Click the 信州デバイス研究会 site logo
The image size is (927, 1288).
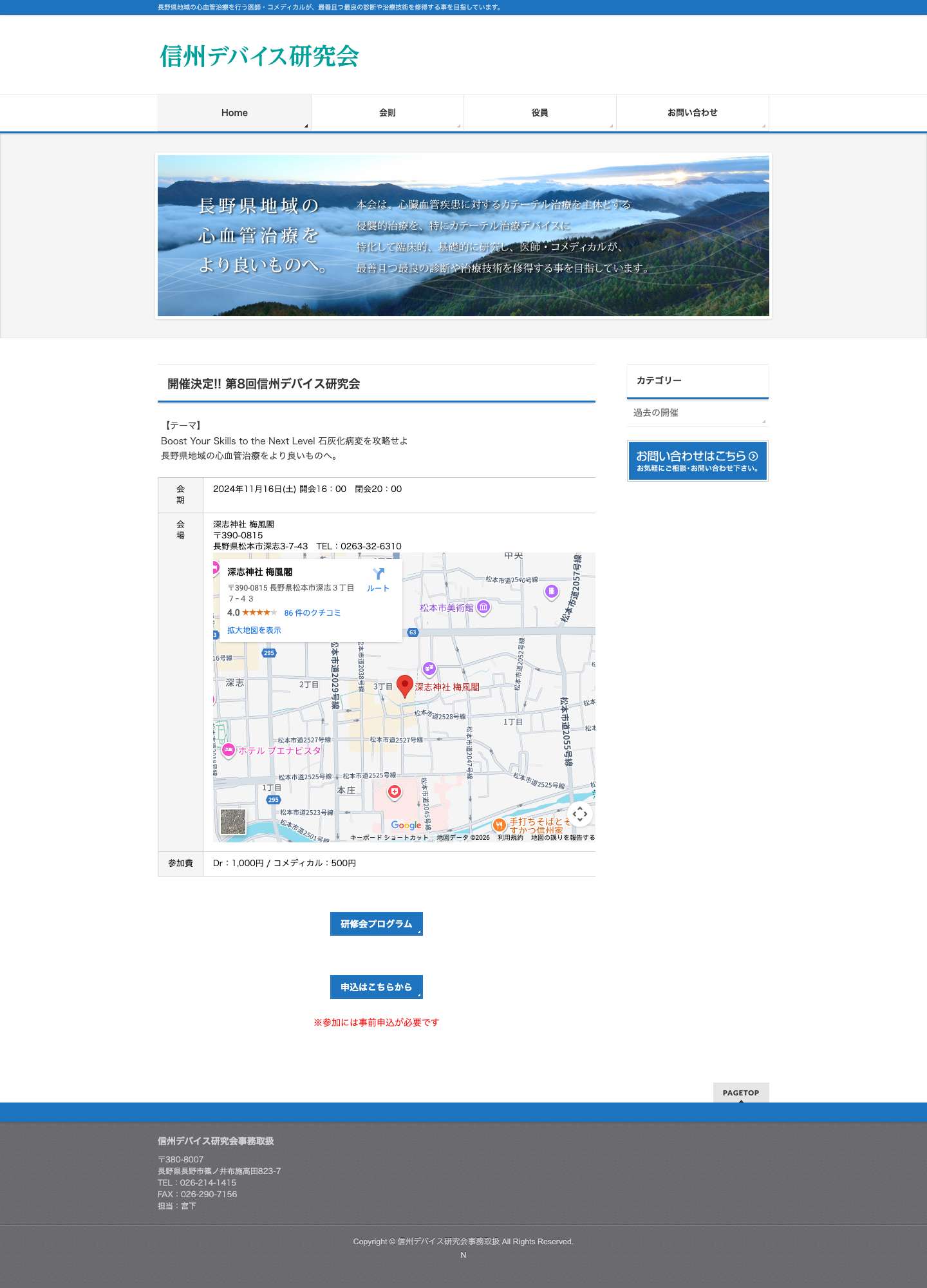259,56
